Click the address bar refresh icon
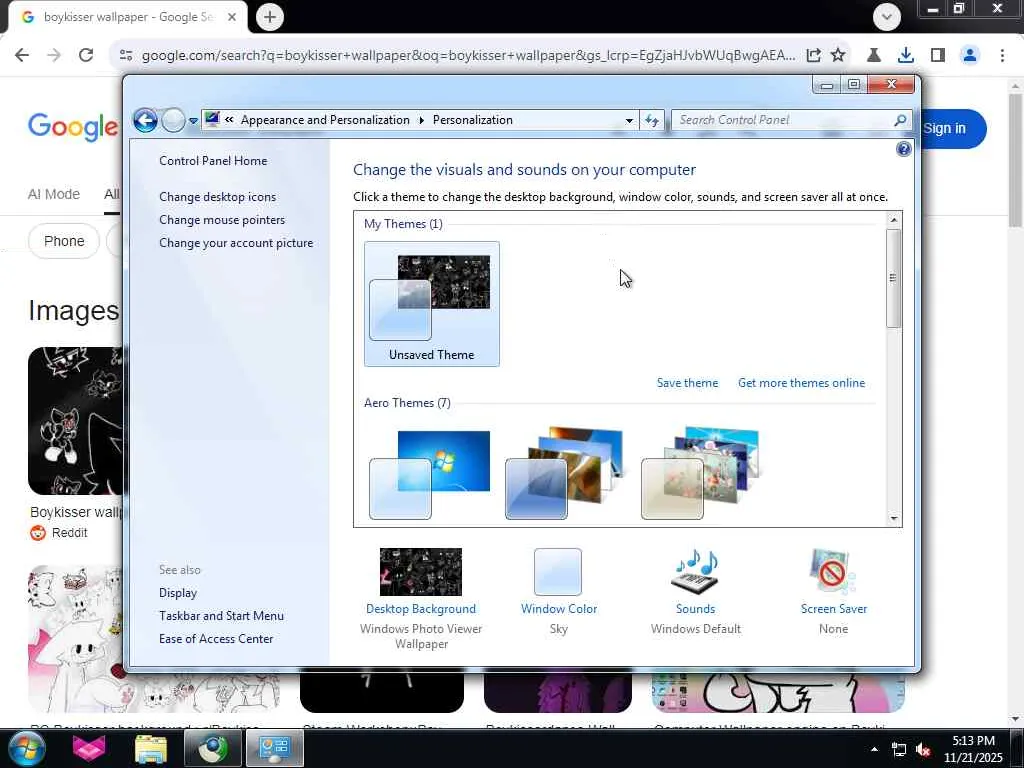1024x768 pixels. 652,120
